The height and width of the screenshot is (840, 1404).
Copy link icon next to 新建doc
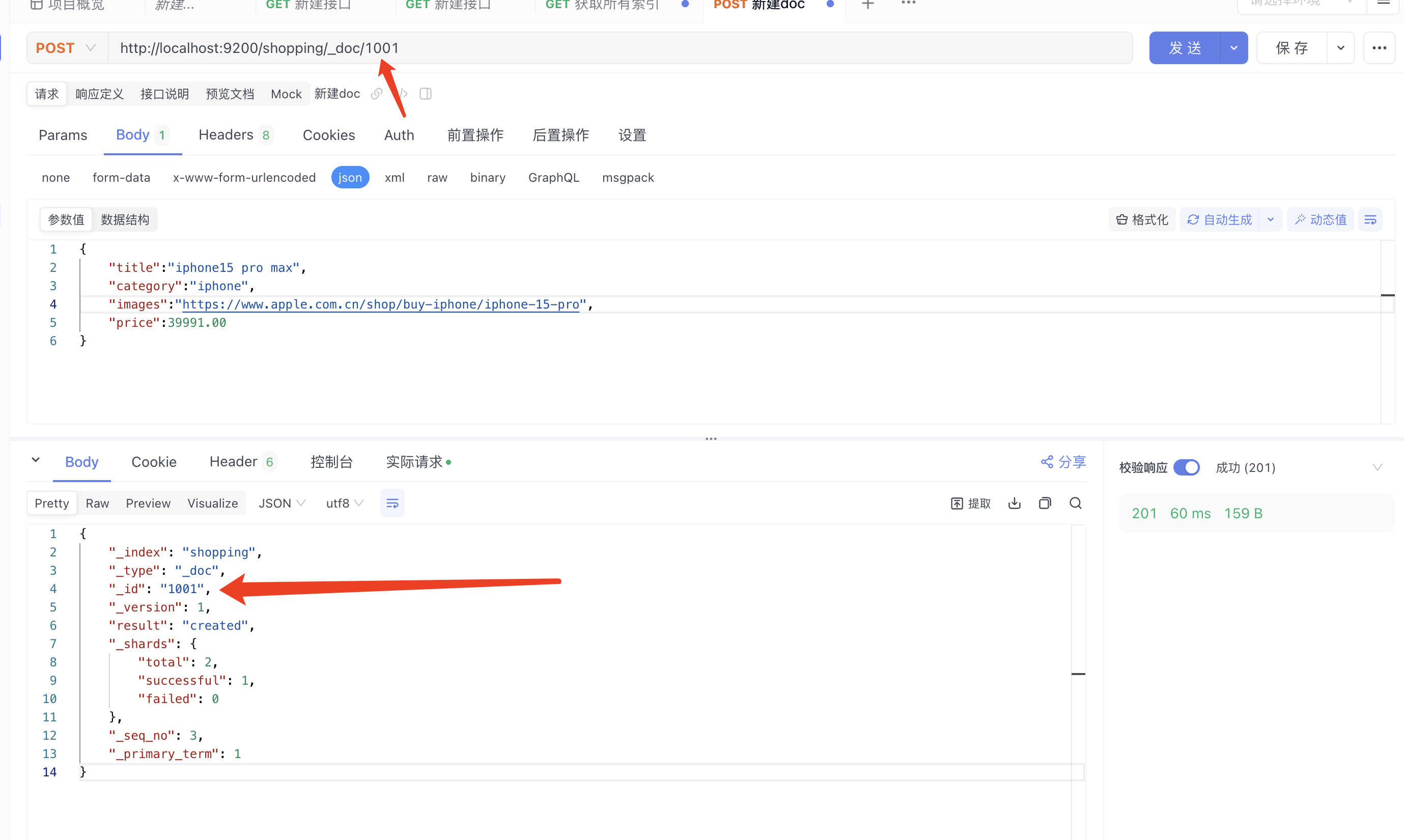click(376, 94)
